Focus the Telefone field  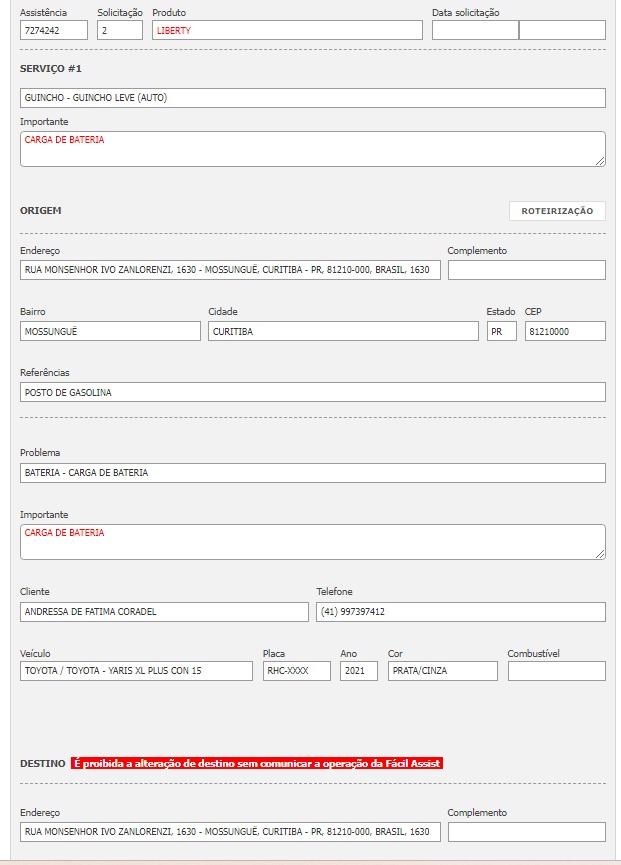coord(460,611)
